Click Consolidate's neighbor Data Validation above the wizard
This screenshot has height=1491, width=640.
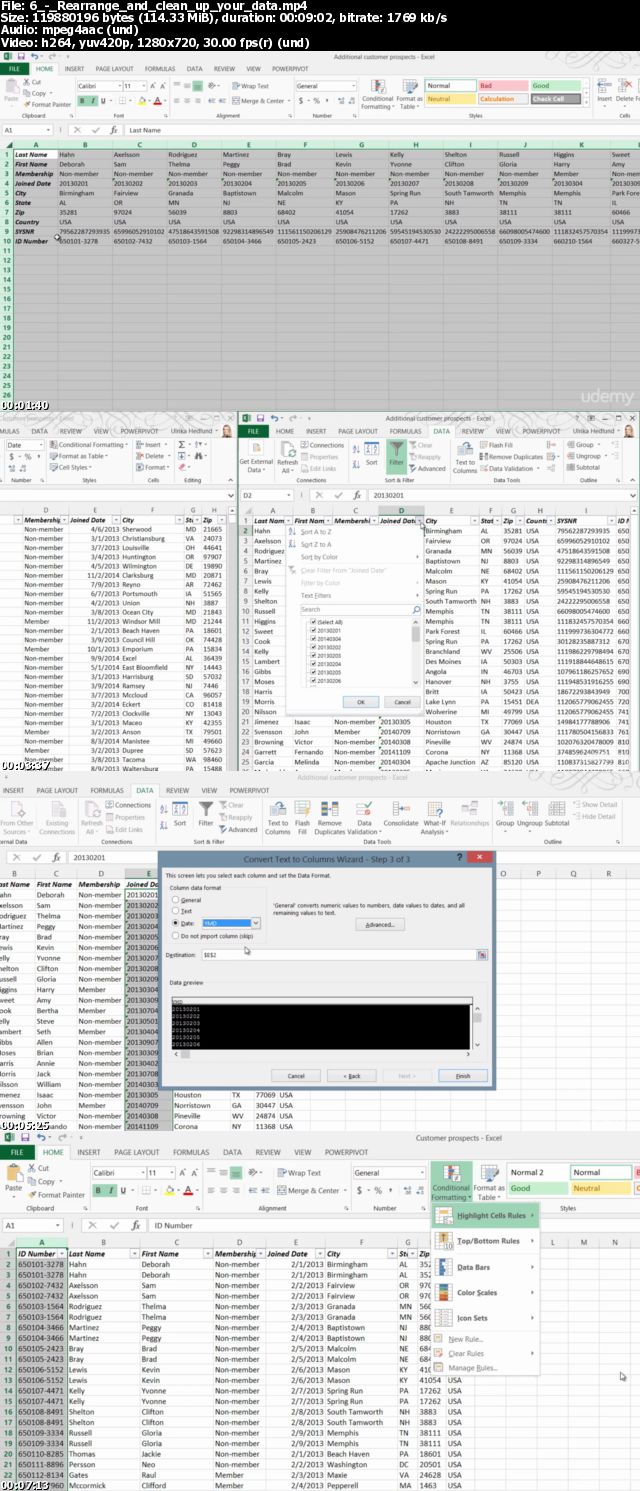(x=364, y=810)
